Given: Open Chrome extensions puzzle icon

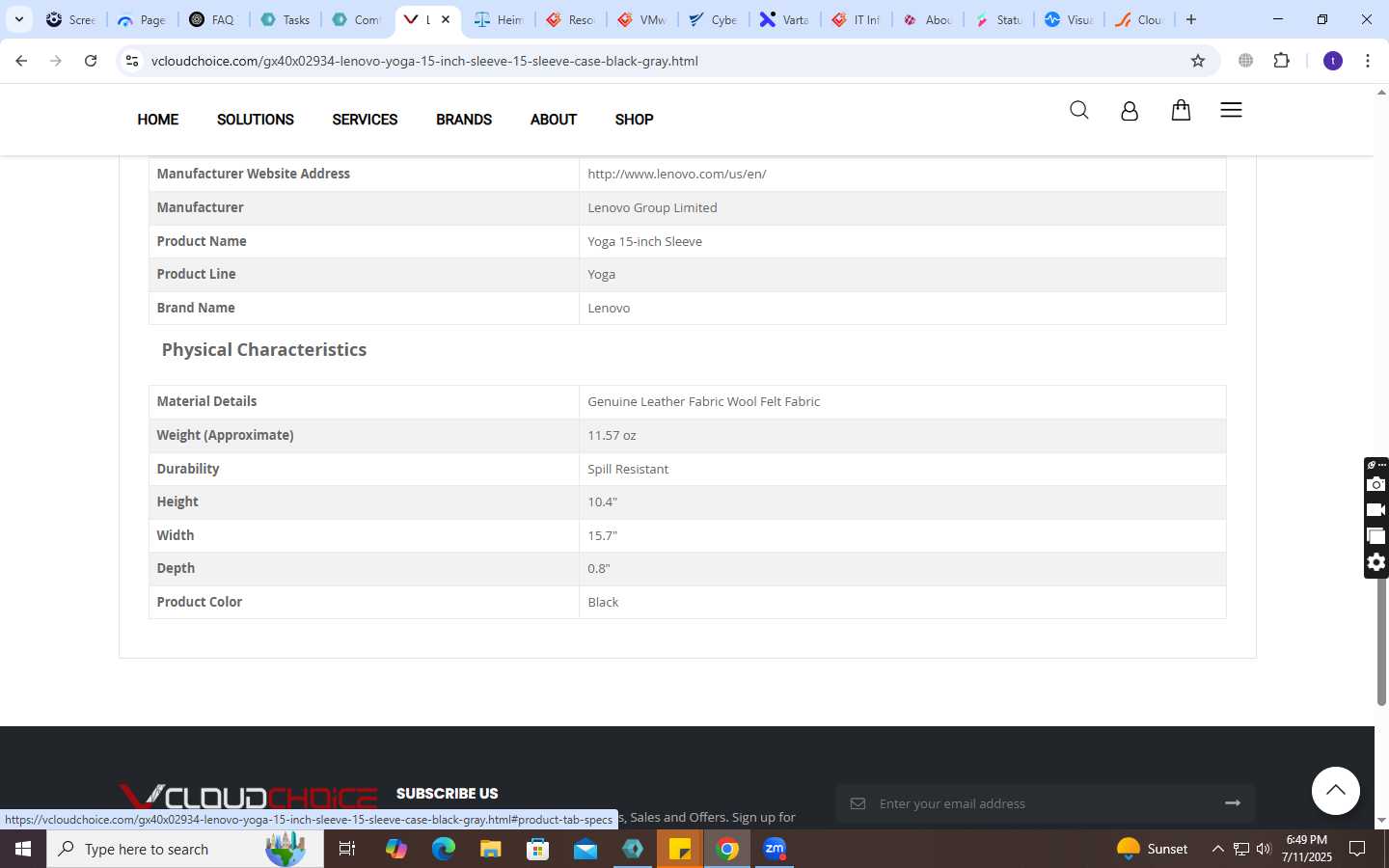Looking at the screenshot, I should [1282, 61].
